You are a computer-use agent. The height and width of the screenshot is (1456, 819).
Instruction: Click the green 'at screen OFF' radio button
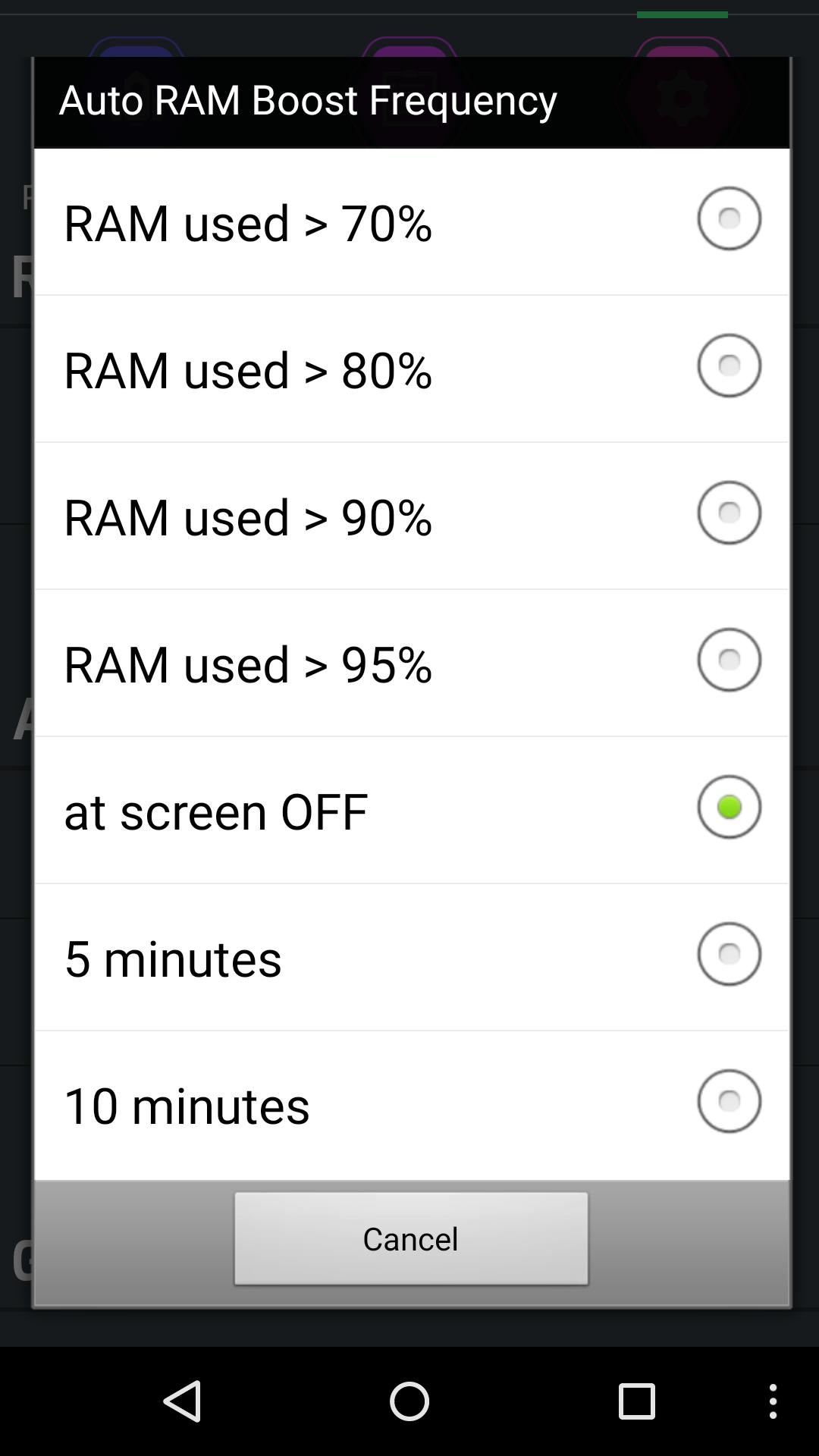(x=729, y=807)
